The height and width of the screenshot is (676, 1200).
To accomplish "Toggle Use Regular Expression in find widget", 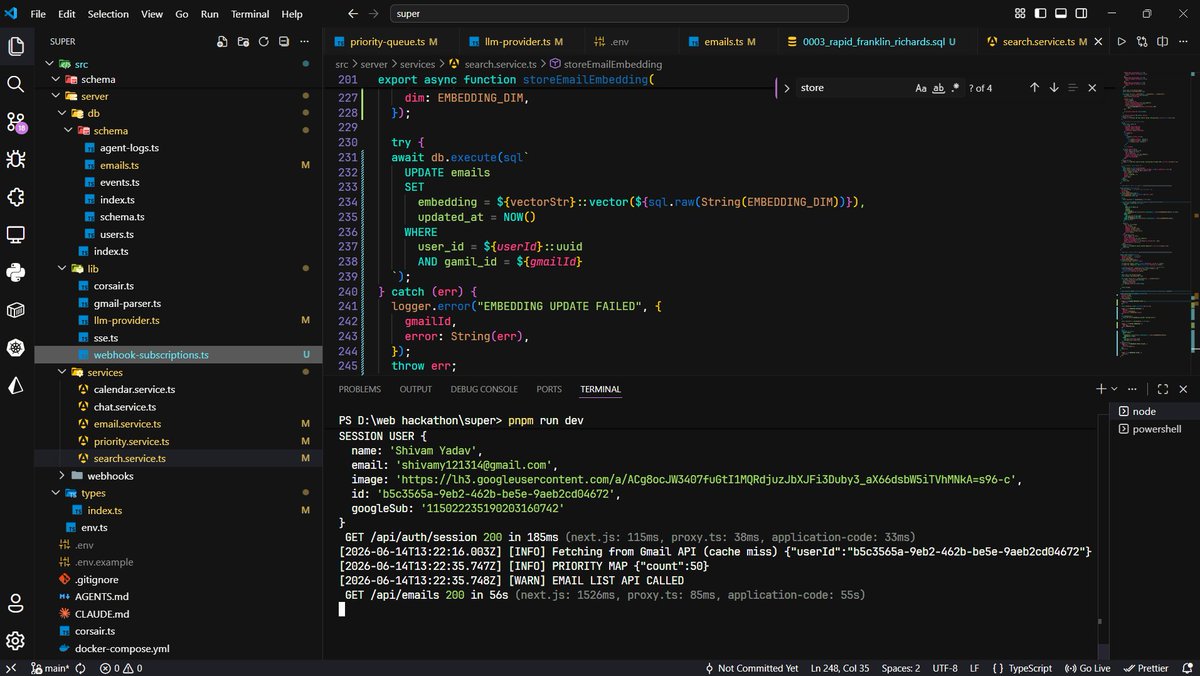I will coord(955,88).
